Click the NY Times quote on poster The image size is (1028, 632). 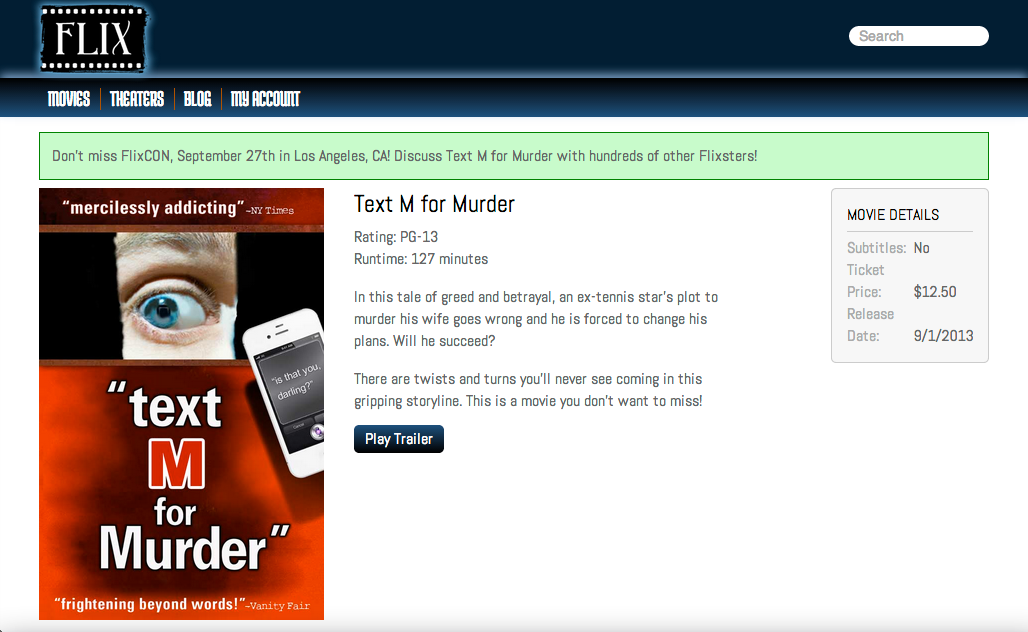tap(178, 208)
